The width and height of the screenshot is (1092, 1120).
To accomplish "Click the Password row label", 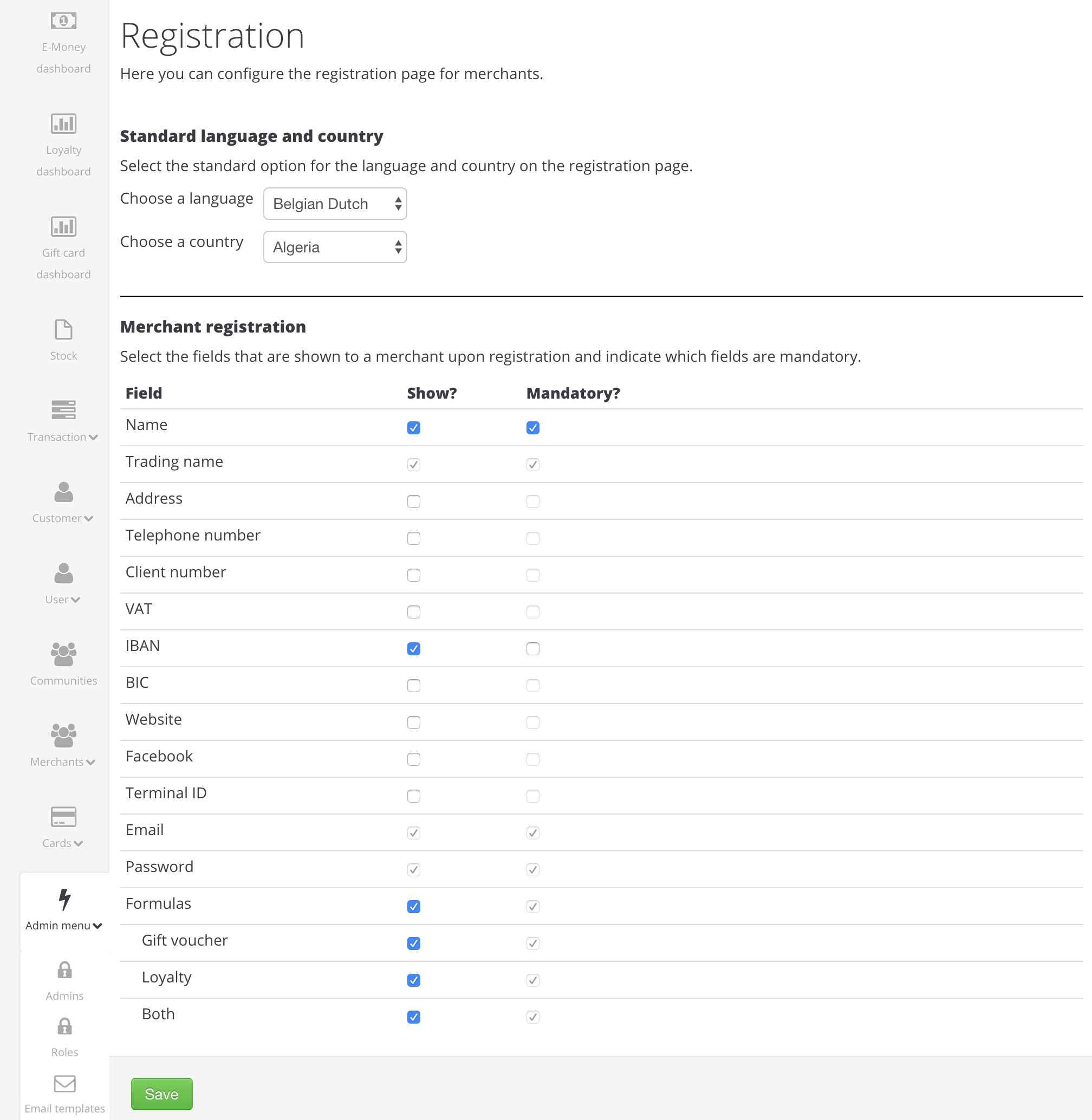I will 159,867.
